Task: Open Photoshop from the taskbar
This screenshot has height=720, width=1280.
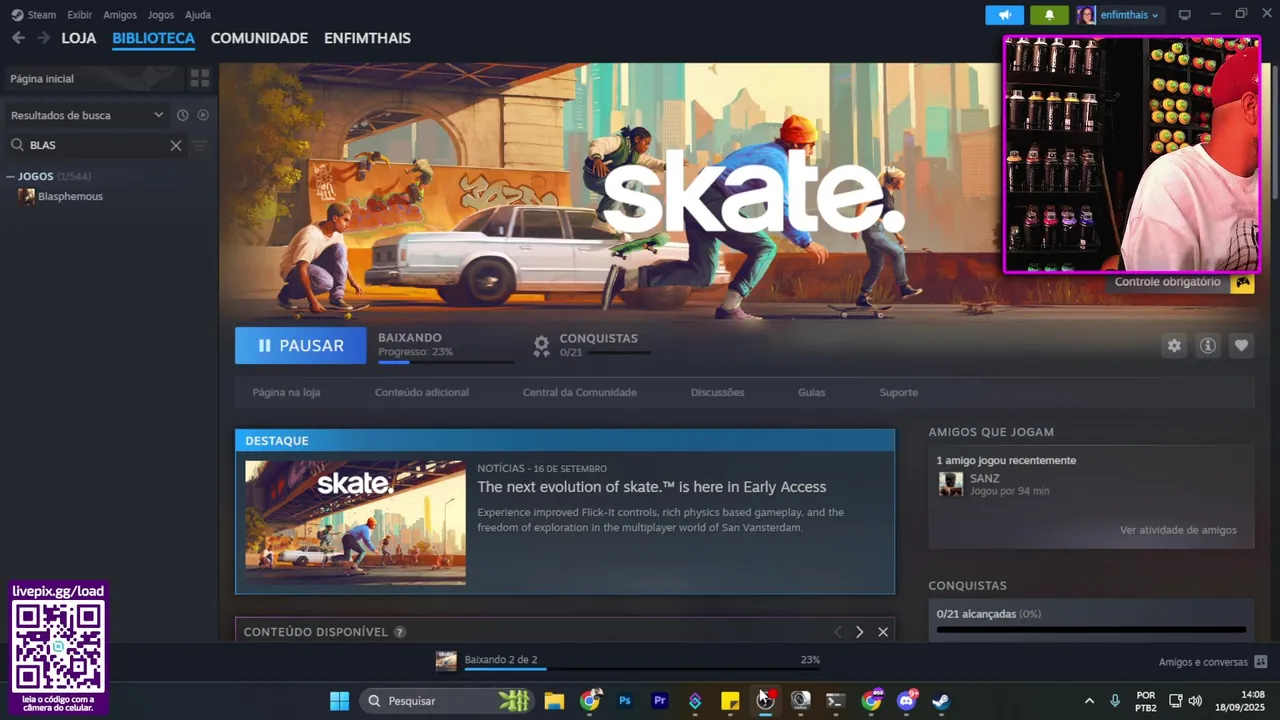Action: [x=625, y=700]
